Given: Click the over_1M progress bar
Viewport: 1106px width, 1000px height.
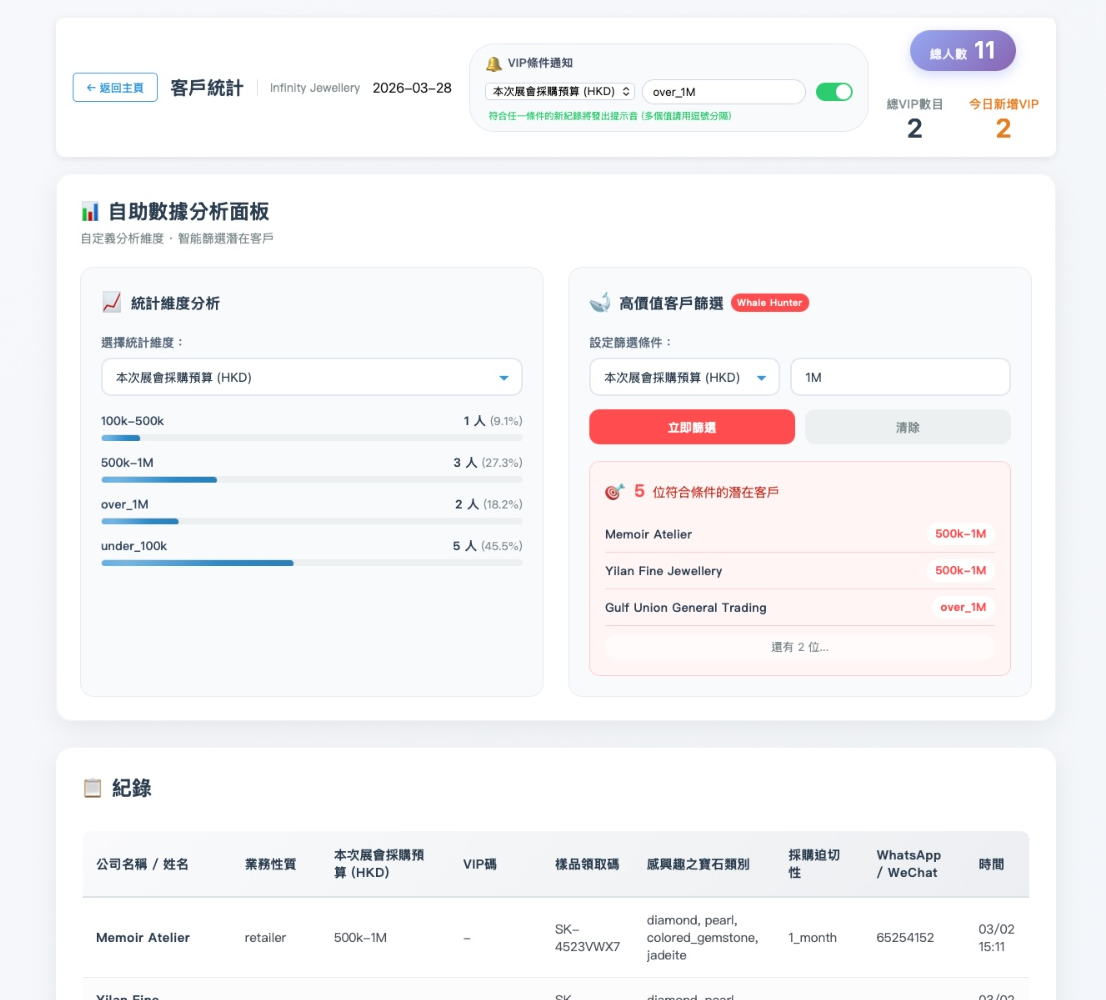Looking at the screenshot, I should [312, 521].
